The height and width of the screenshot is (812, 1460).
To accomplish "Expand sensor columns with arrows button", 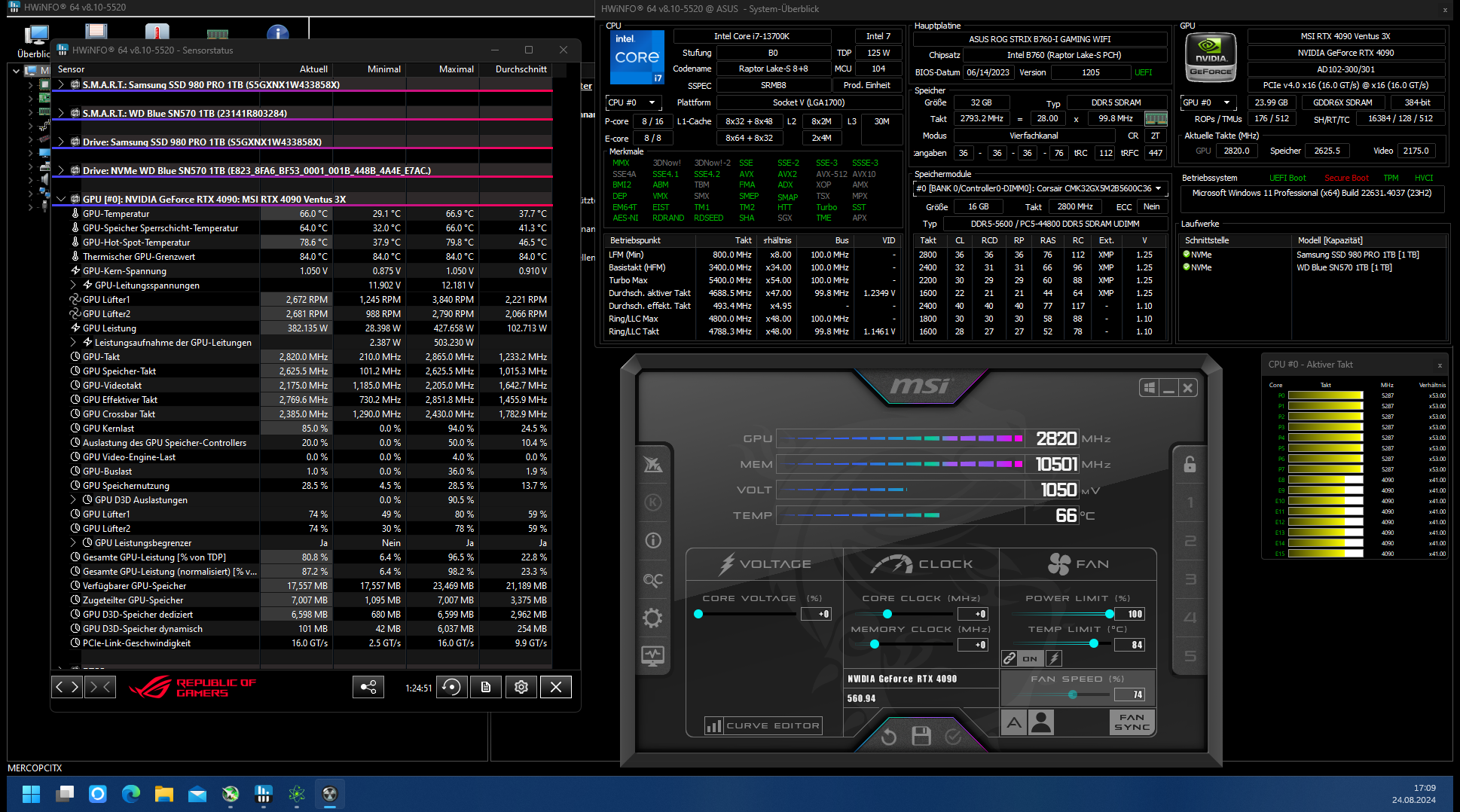I will [x=66, y=686].
